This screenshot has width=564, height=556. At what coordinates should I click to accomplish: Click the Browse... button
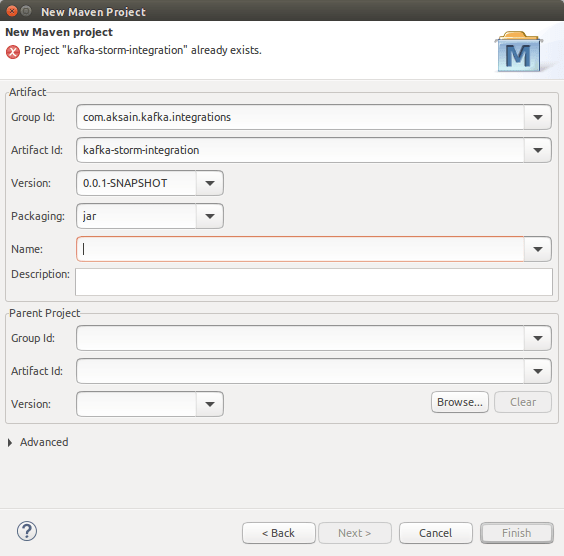[x=460, y=402]
